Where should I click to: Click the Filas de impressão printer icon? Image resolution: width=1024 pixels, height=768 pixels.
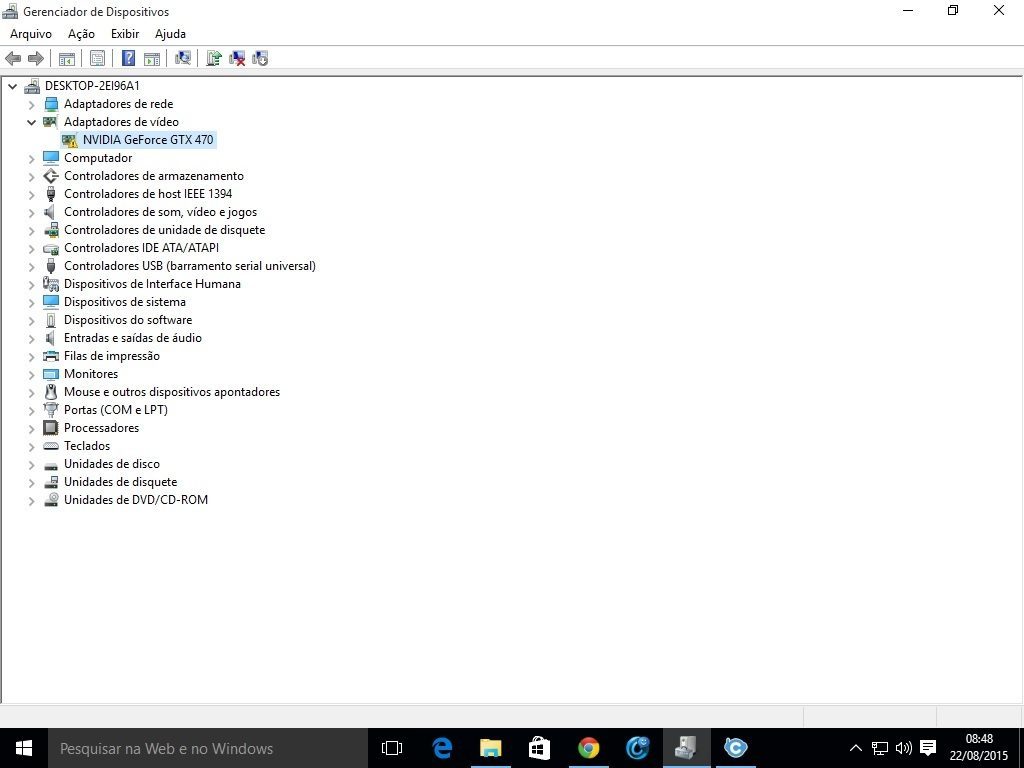pos(51,356)
